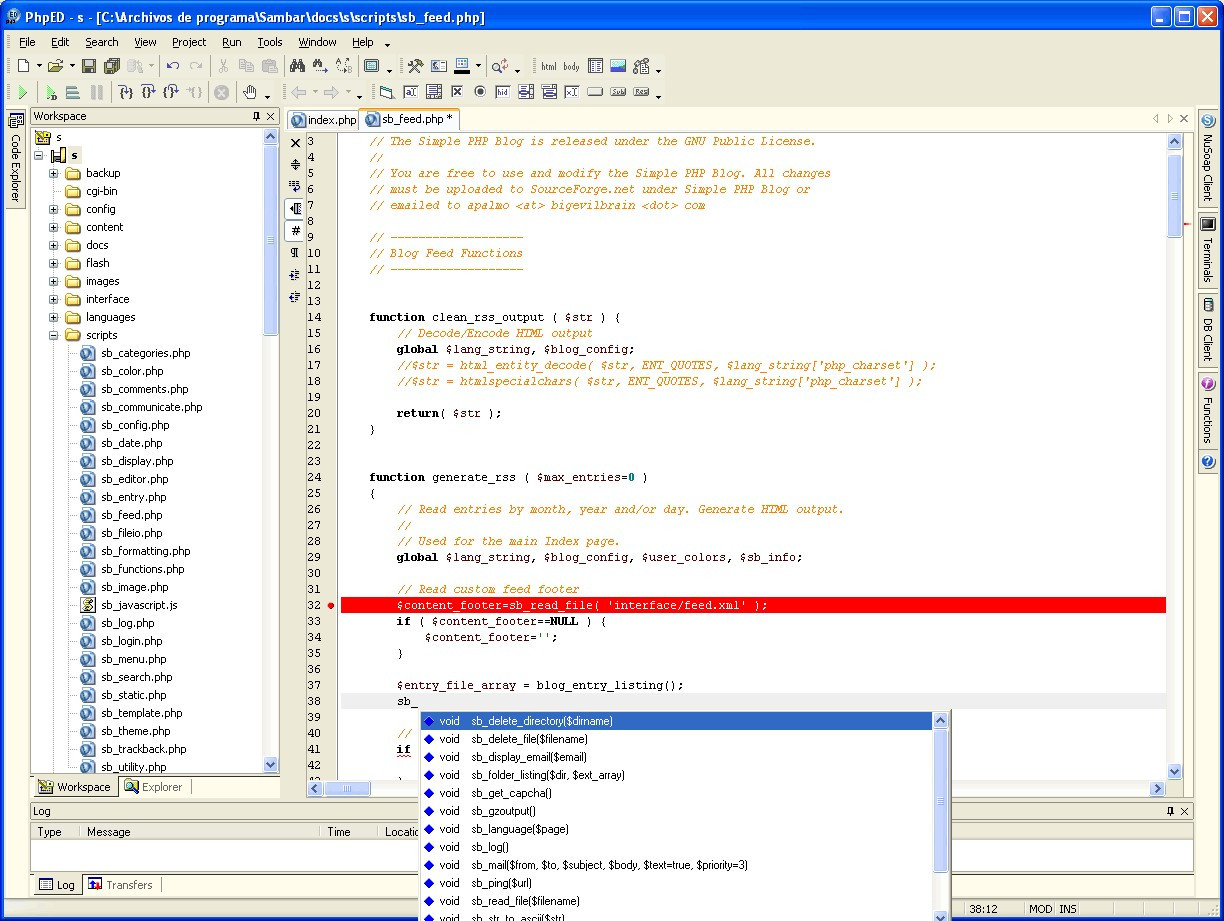Collapse the scripts folder tree node
Viewport: 1224px width, 921px height.
coord(53,335)
